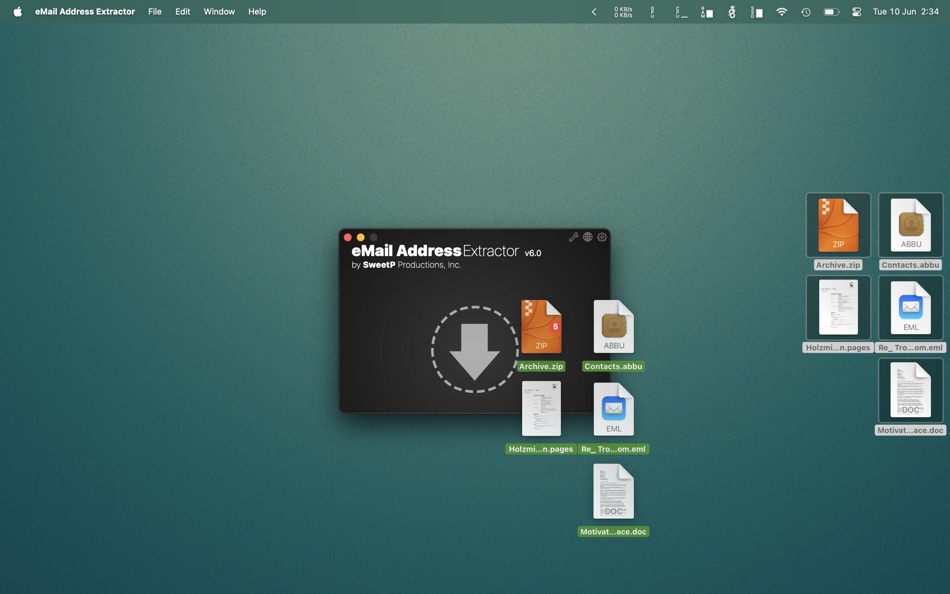Open the Apple menu
This screenshot has width=950, height=594.
(x=18, y=12)
